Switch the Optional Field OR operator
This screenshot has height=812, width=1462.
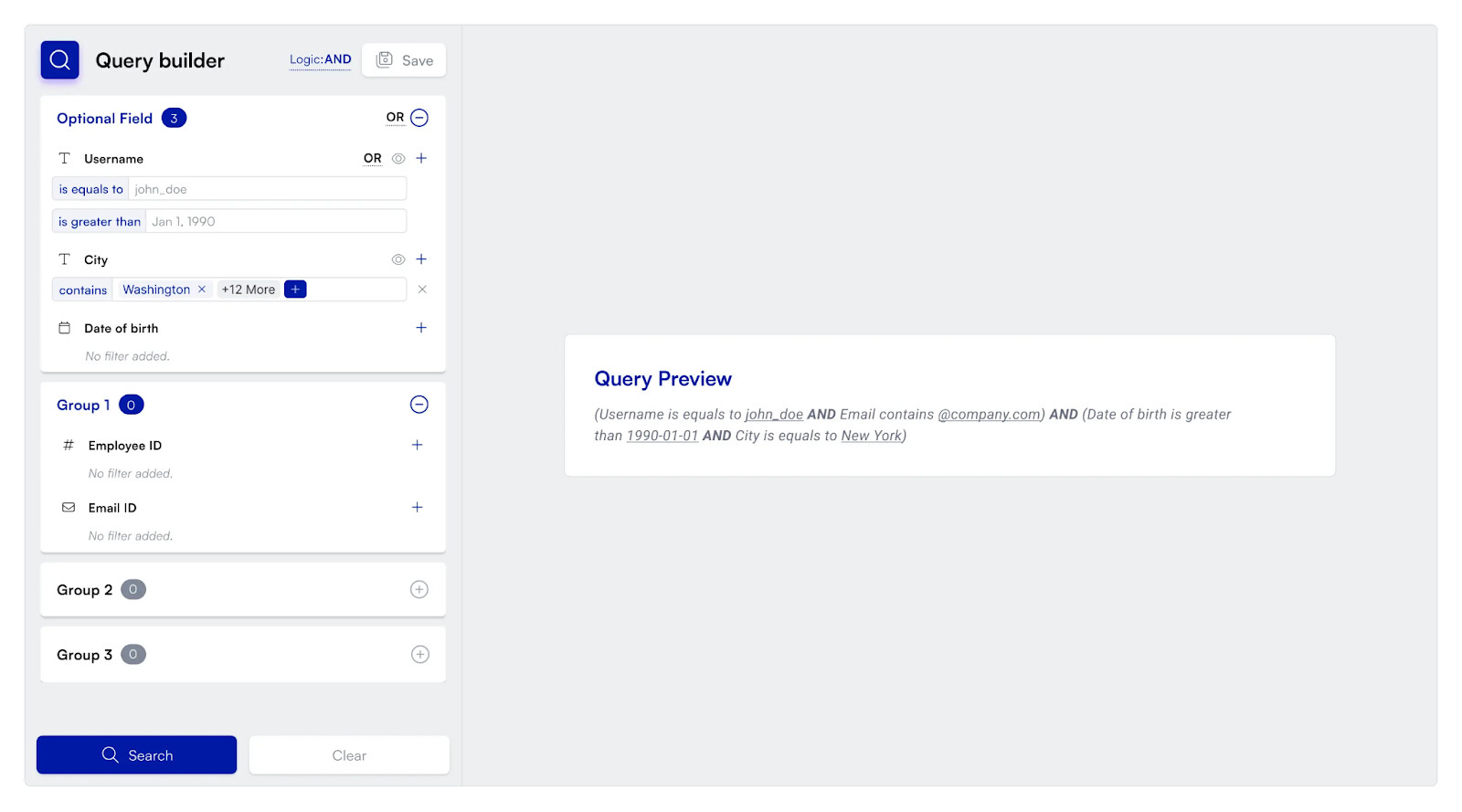coord(395,118)
